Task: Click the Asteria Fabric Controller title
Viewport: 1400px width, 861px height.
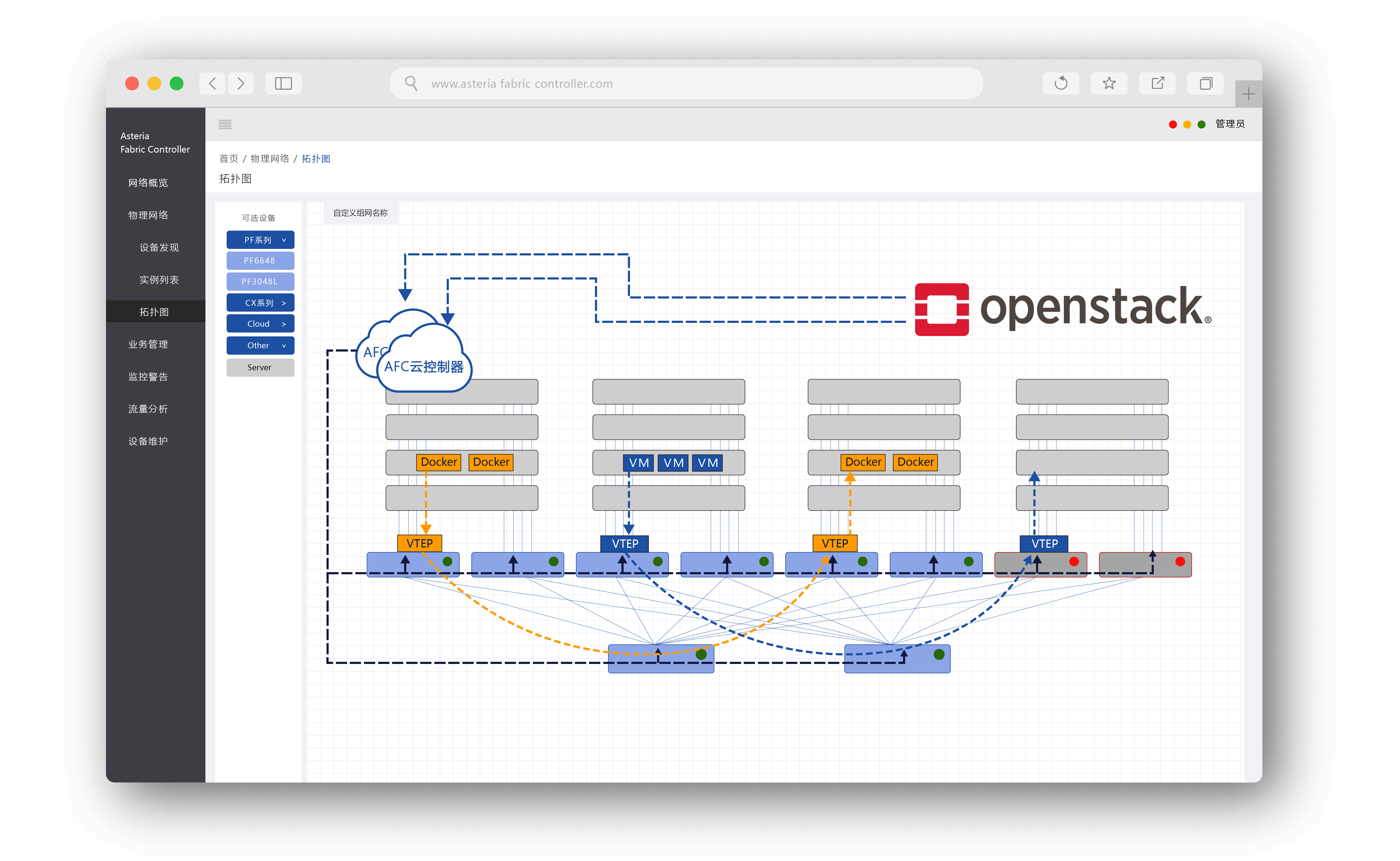Action: click(155, 143)
